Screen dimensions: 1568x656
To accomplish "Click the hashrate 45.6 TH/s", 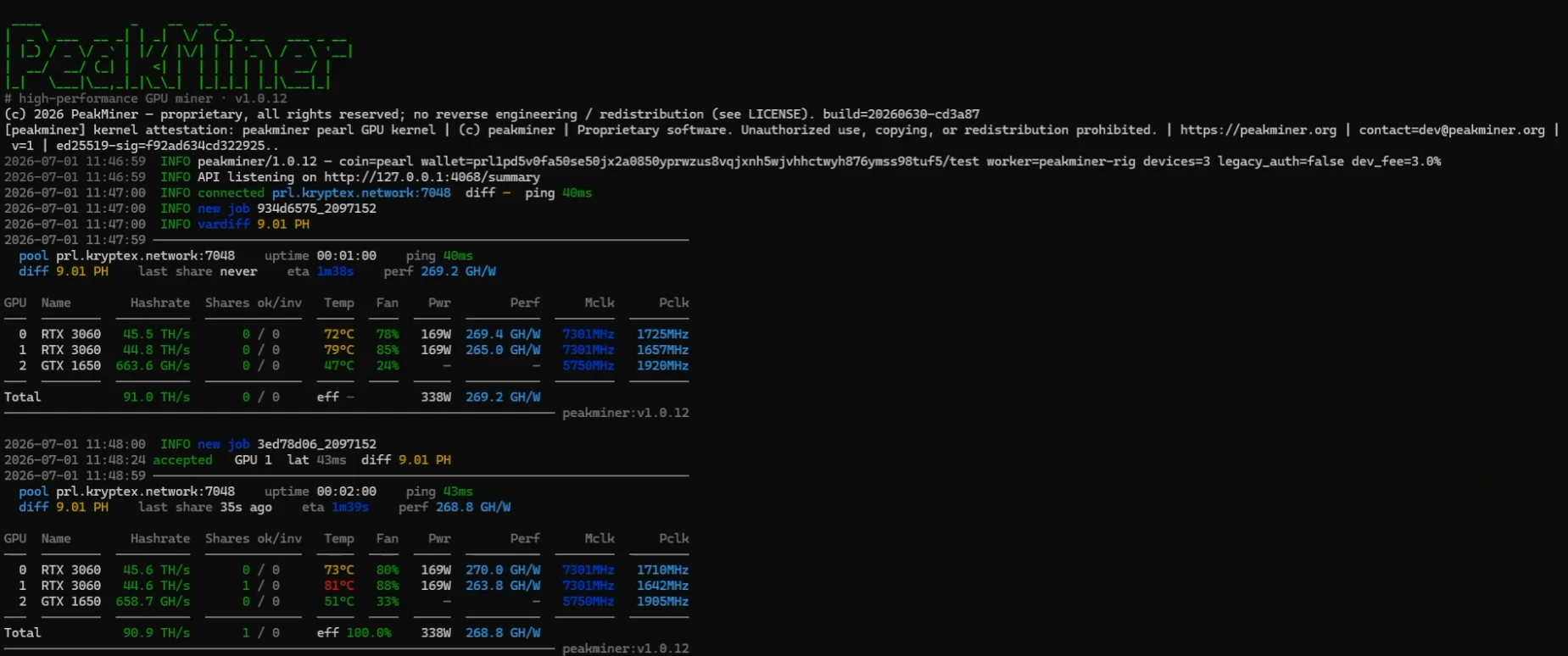I will pyautogui.click(x=156, y=570).
